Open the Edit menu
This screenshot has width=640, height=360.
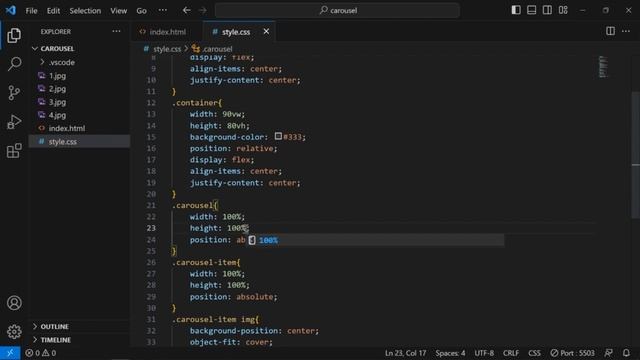53,11
